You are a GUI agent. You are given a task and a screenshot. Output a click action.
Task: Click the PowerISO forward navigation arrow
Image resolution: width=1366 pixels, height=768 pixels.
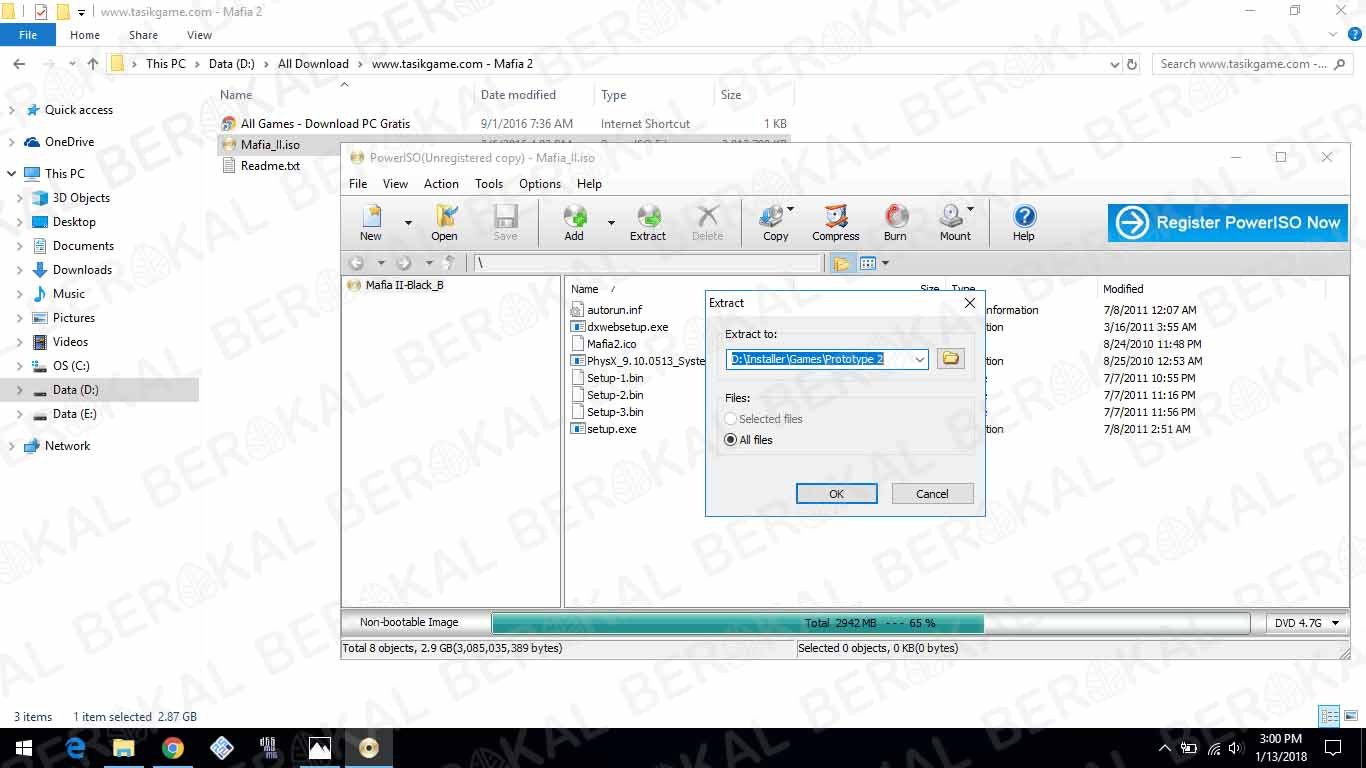pyautogui.click(x=404, y=263)
